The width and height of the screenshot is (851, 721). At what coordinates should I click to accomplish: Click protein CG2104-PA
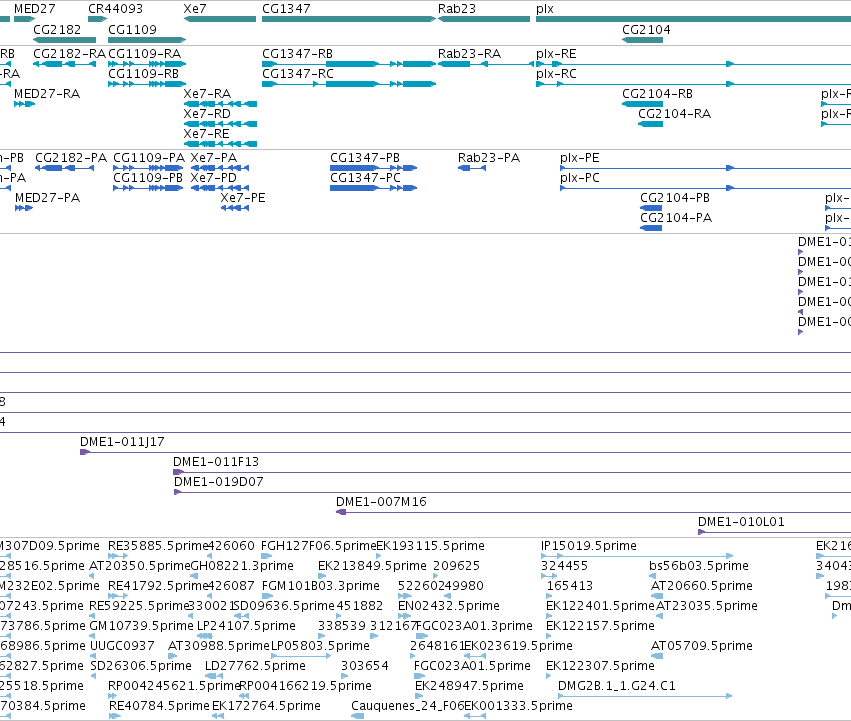[x=651, y=229]
